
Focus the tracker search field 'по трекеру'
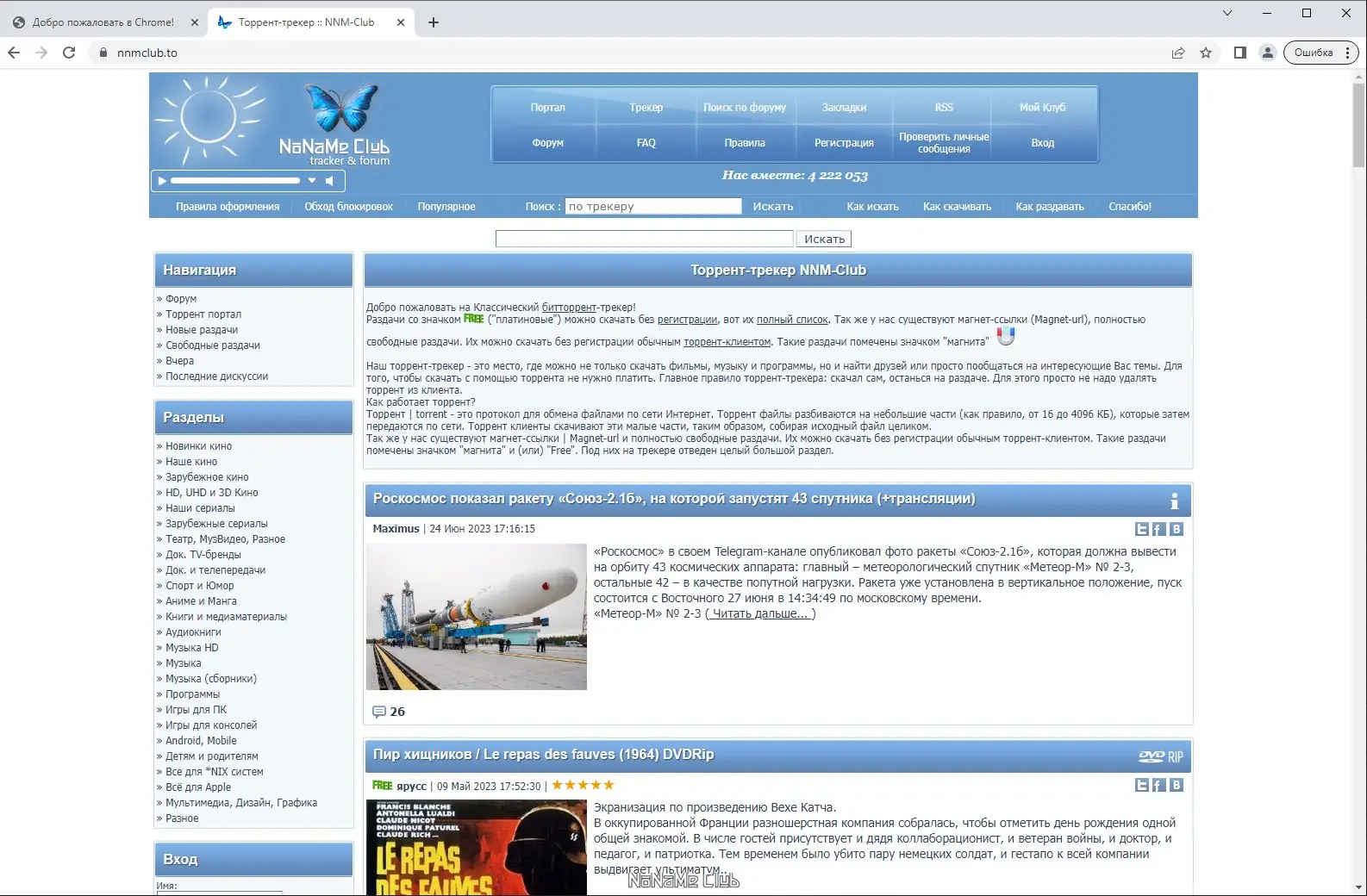click(x=653, y=207)
